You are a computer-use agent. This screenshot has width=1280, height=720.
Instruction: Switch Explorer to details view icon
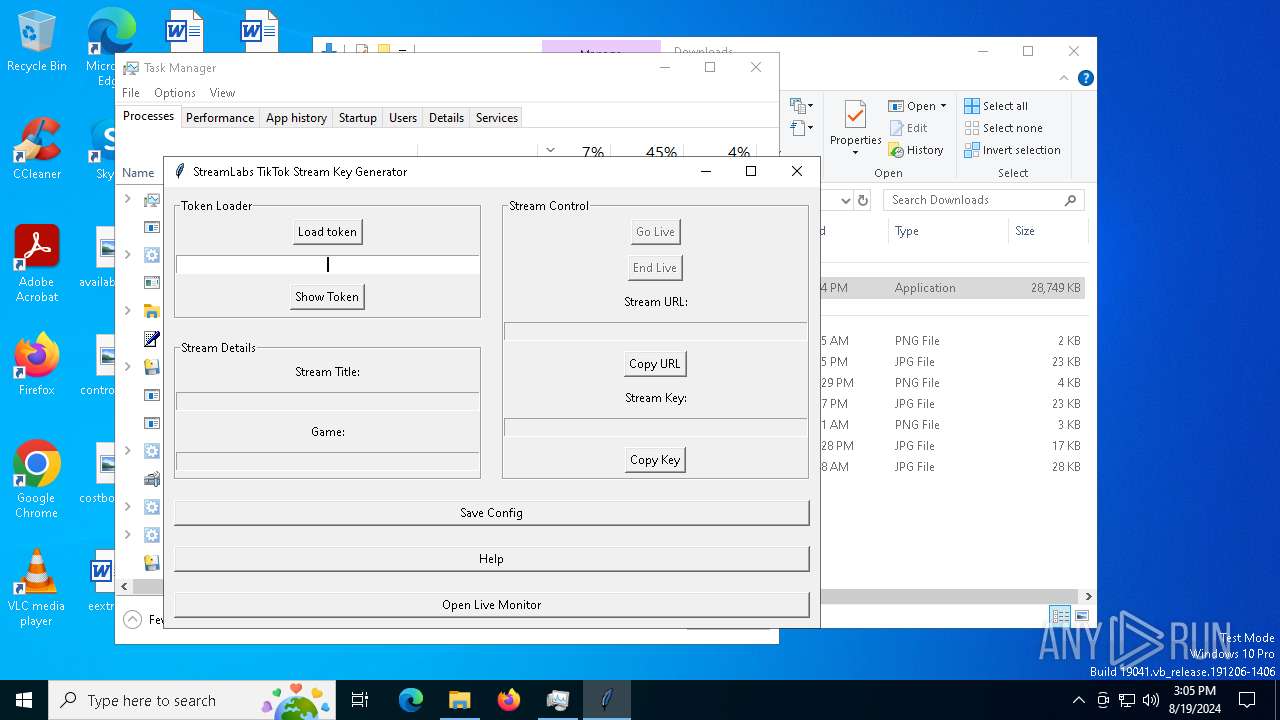click(1059, 616)
